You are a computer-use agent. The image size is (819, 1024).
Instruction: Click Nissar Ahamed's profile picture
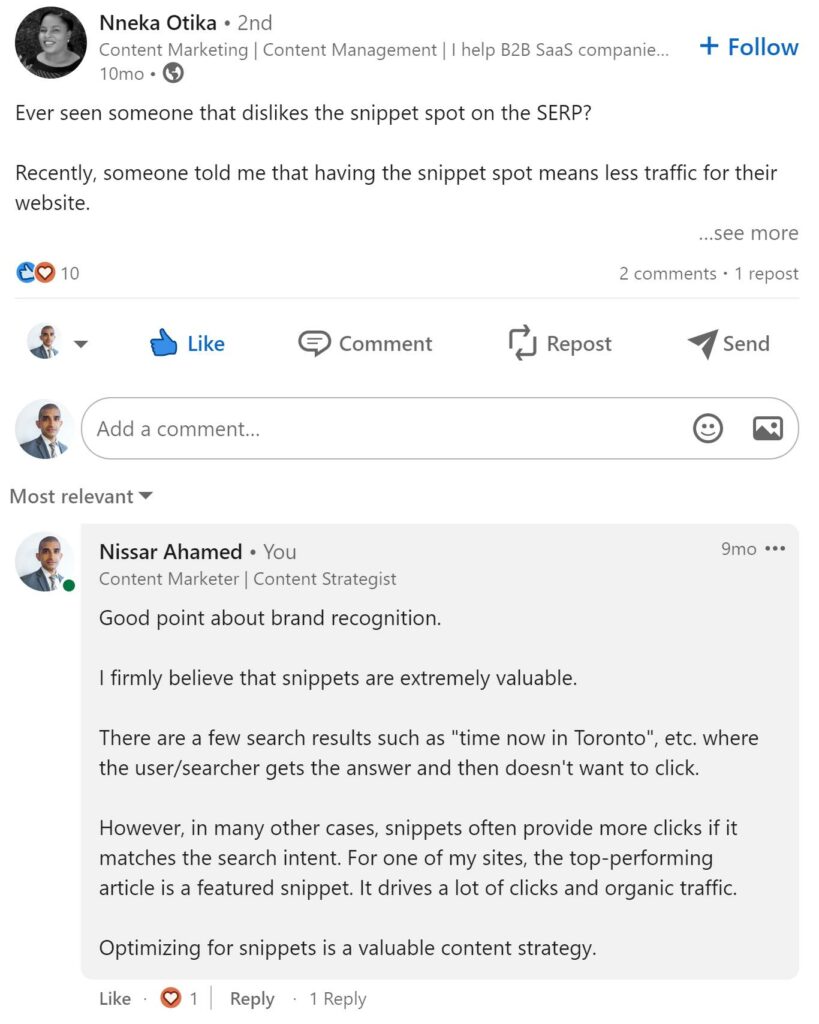pos(45,560)
